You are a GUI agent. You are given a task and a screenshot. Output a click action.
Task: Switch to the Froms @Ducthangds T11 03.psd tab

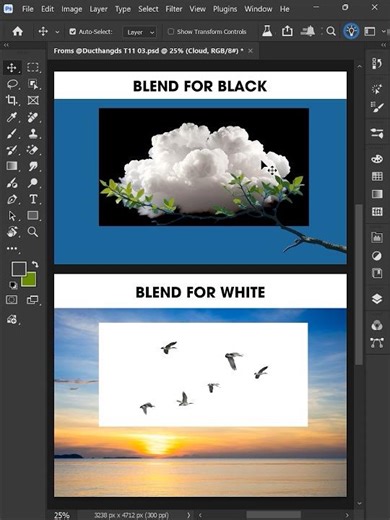pos(148,51)
